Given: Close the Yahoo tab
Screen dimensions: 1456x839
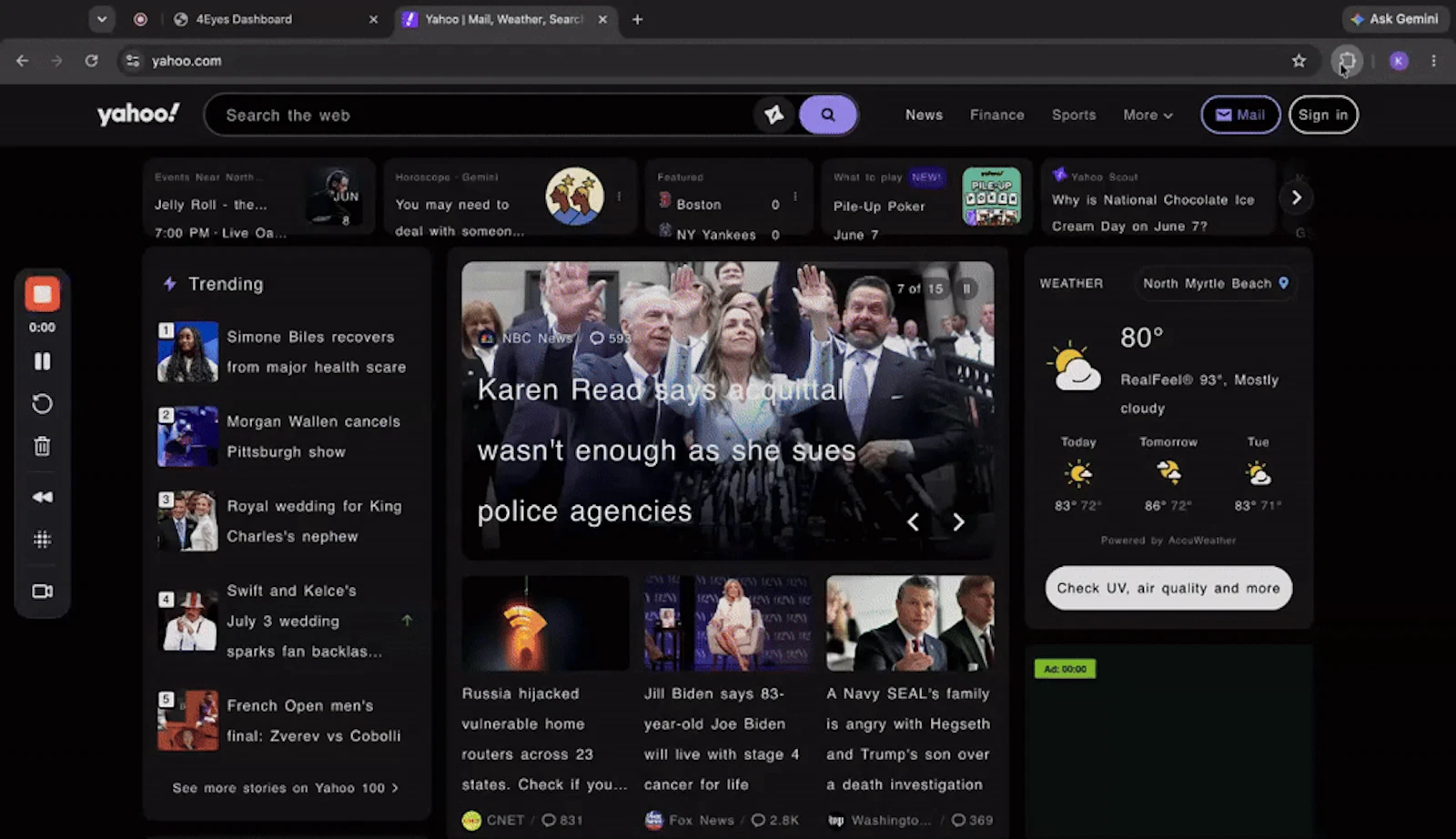Looking at the screenshot, I should pos(602,19).
